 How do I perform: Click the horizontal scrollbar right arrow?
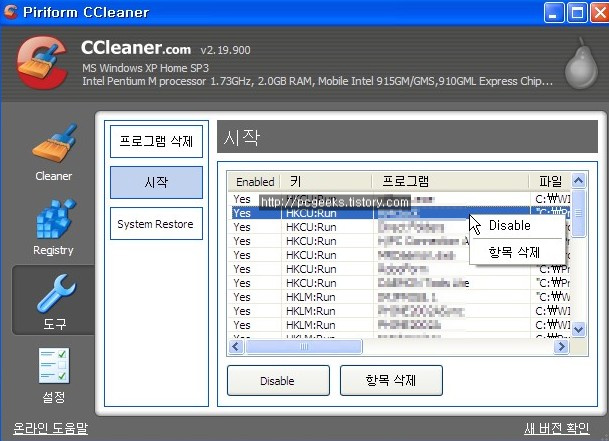coord(562,346)
